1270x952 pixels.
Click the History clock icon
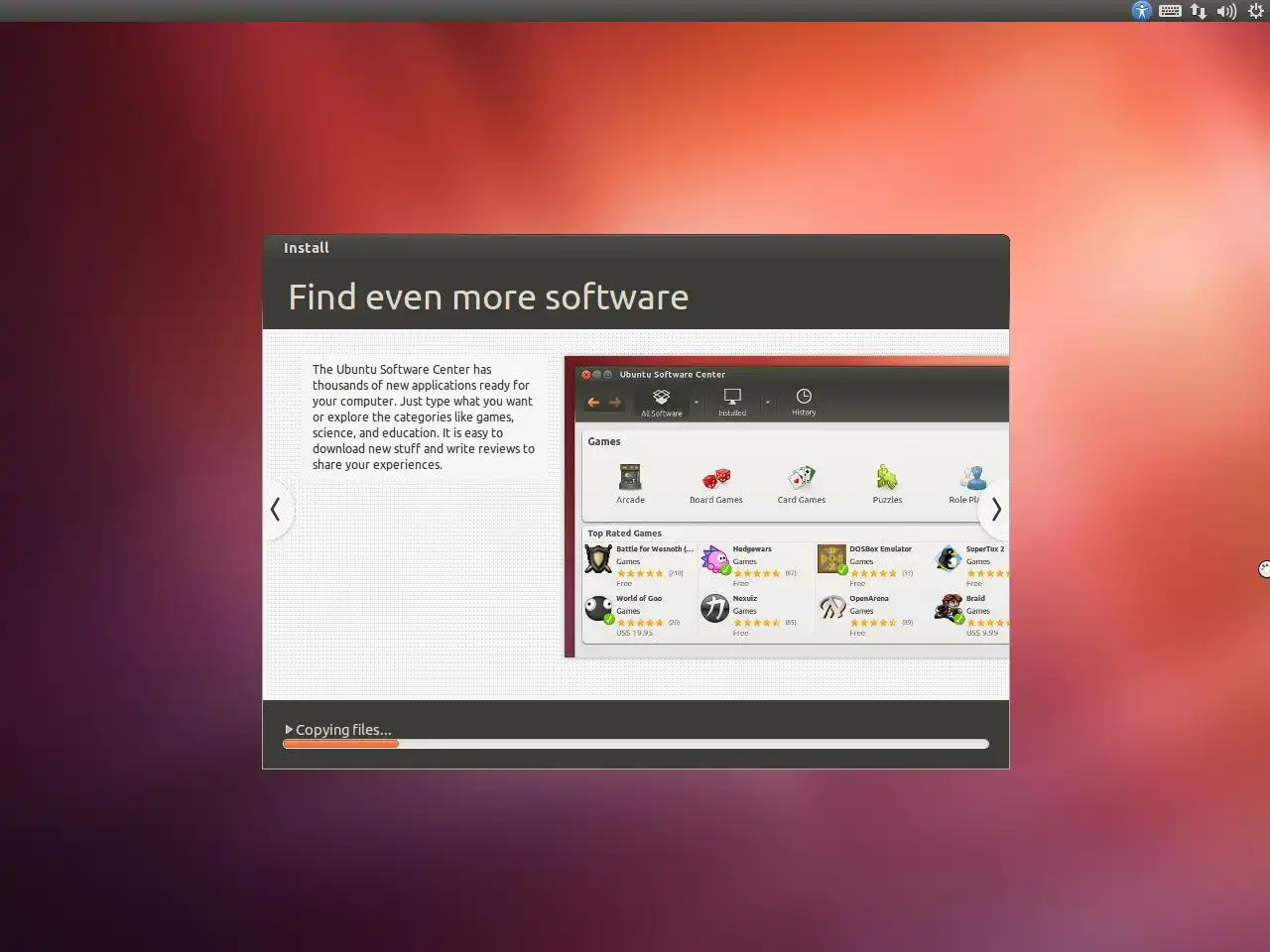click(804, 396)
